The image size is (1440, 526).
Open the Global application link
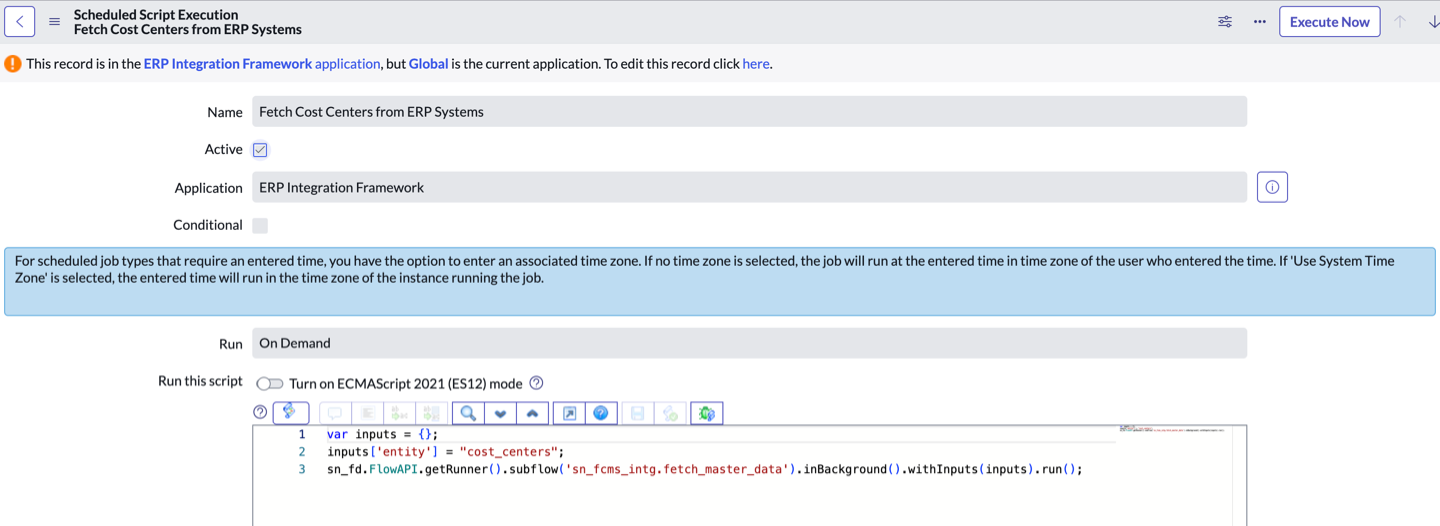tap(428, 63)
